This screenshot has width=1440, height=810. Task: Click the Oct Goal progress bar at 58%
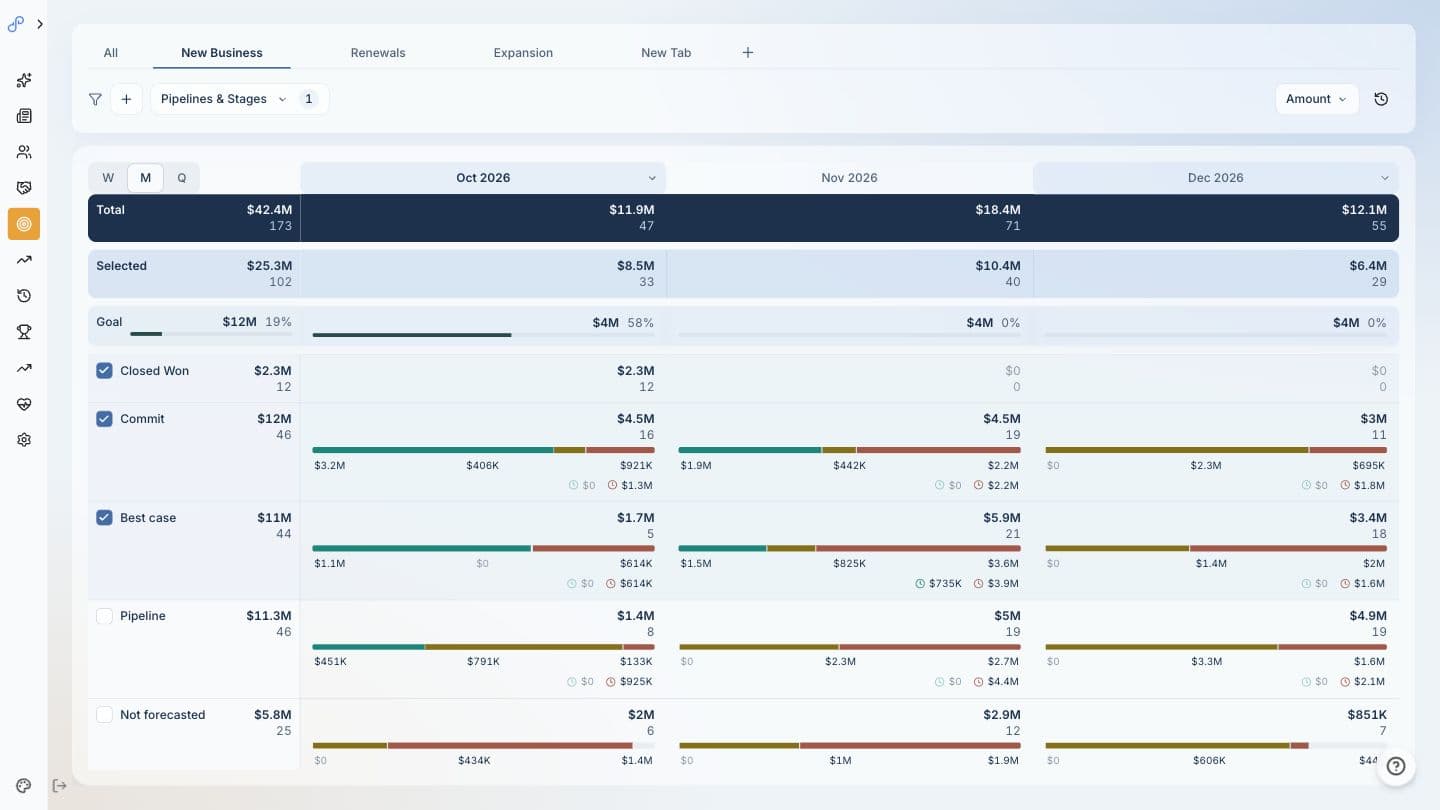(x=483, y=335)
